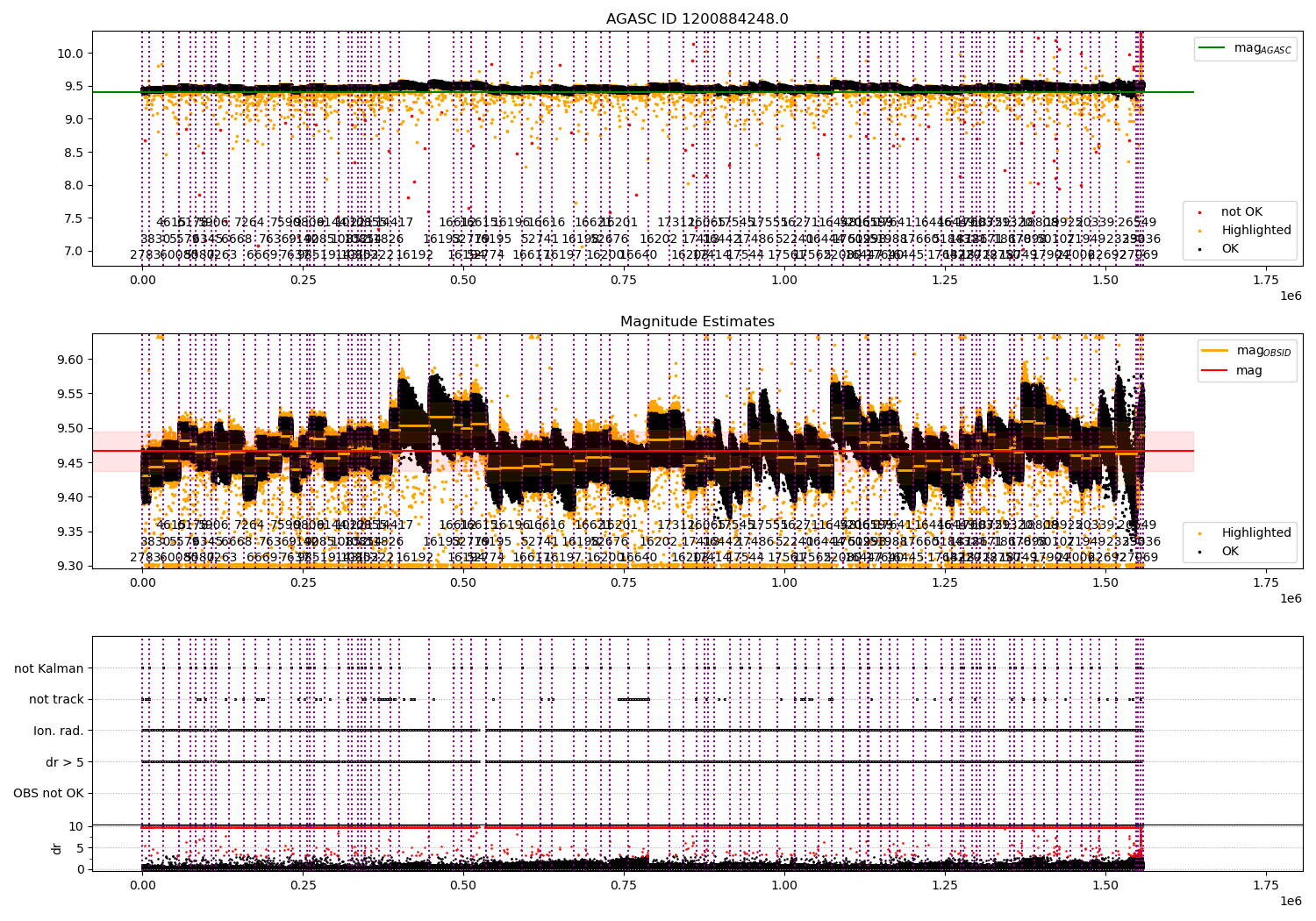Click y-axis tick '10.0' in top plot

point(70,54)
